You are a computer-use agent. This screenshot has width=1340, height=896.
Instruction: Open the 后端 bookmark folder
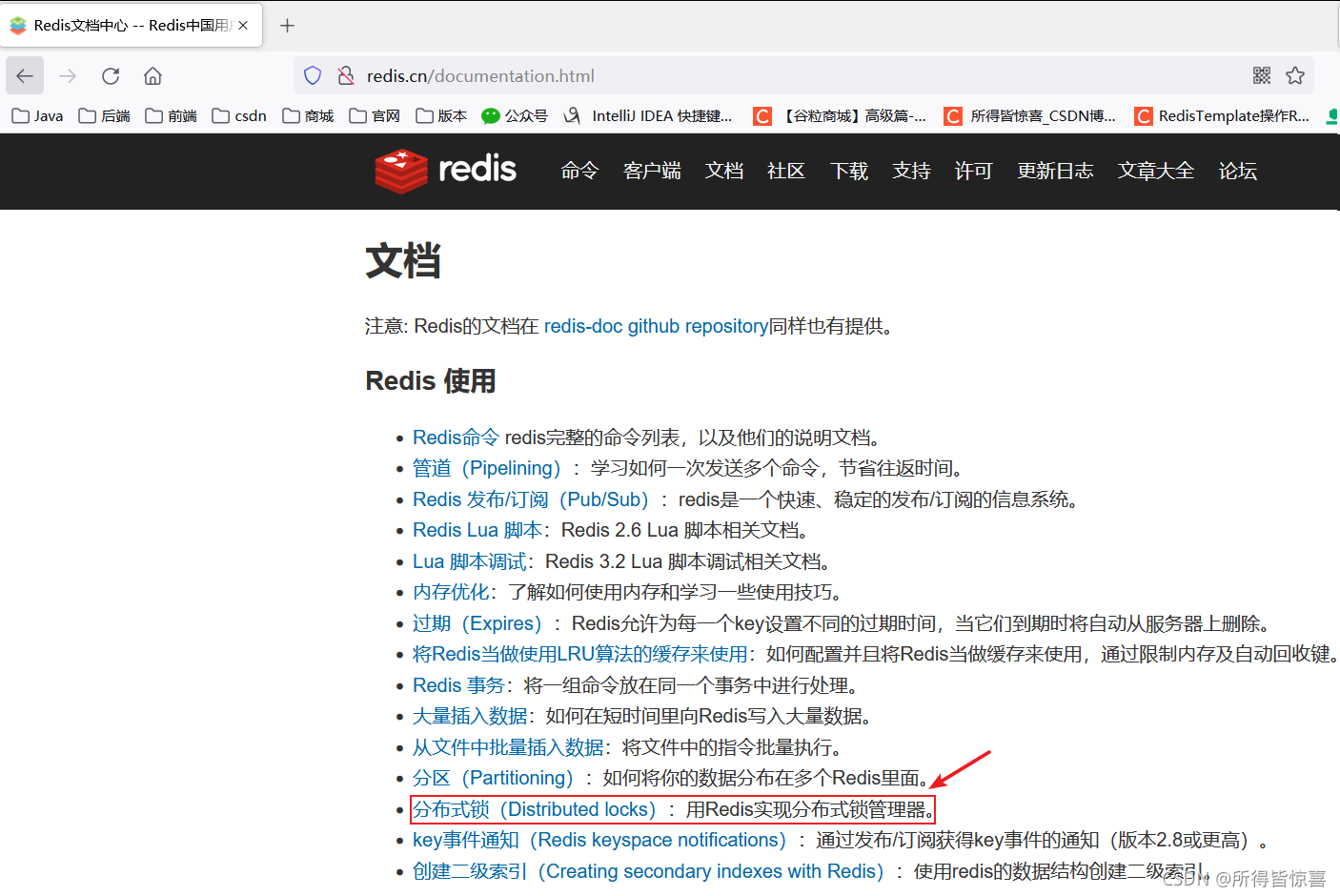tap(105, 116)
